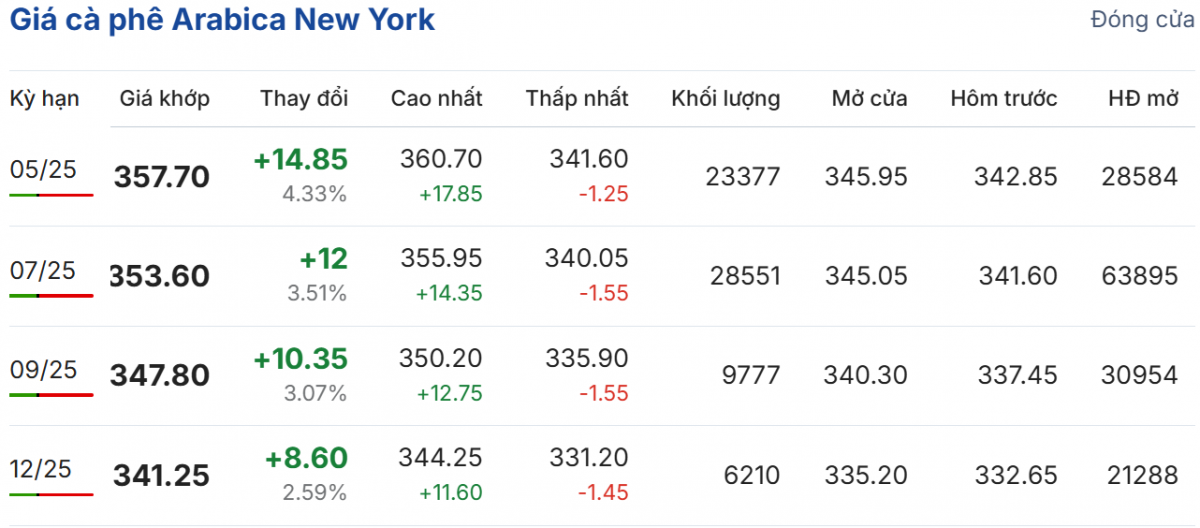The image size is (1200, 528).
Task: Select the +14.85 change value
Action: tap(300, 160)
